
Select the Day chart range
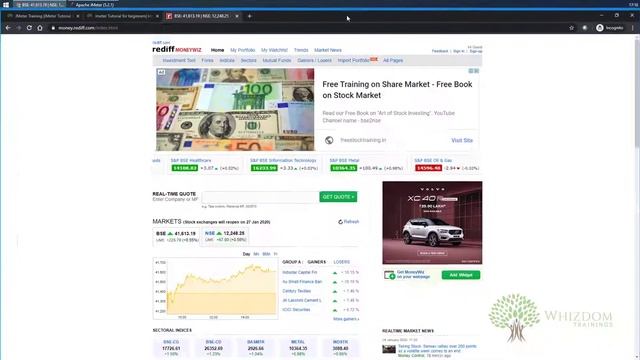point(246,254)
